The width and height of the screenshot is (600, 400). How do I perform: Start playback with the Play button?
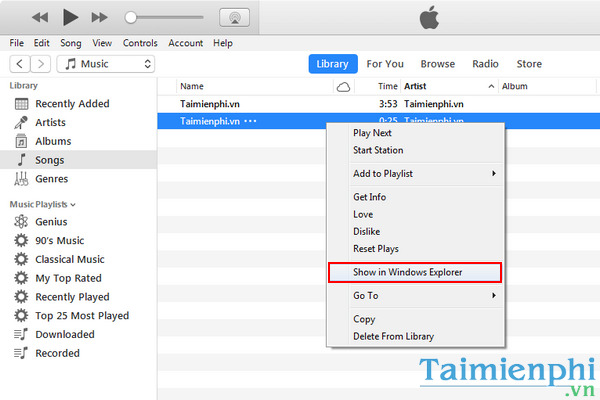point(70,17)
